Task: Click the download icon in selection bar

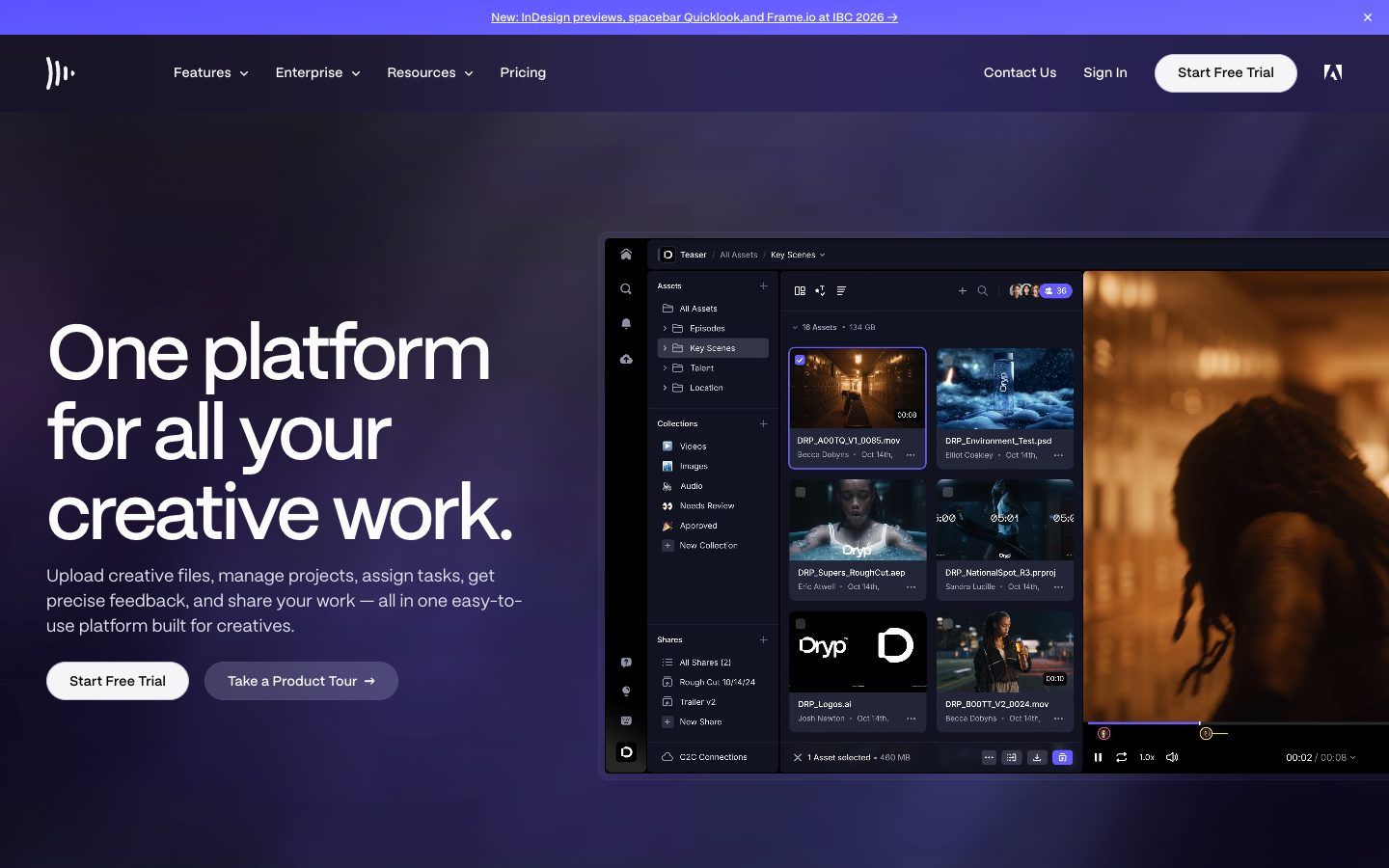Action: tap(1037, 757)
